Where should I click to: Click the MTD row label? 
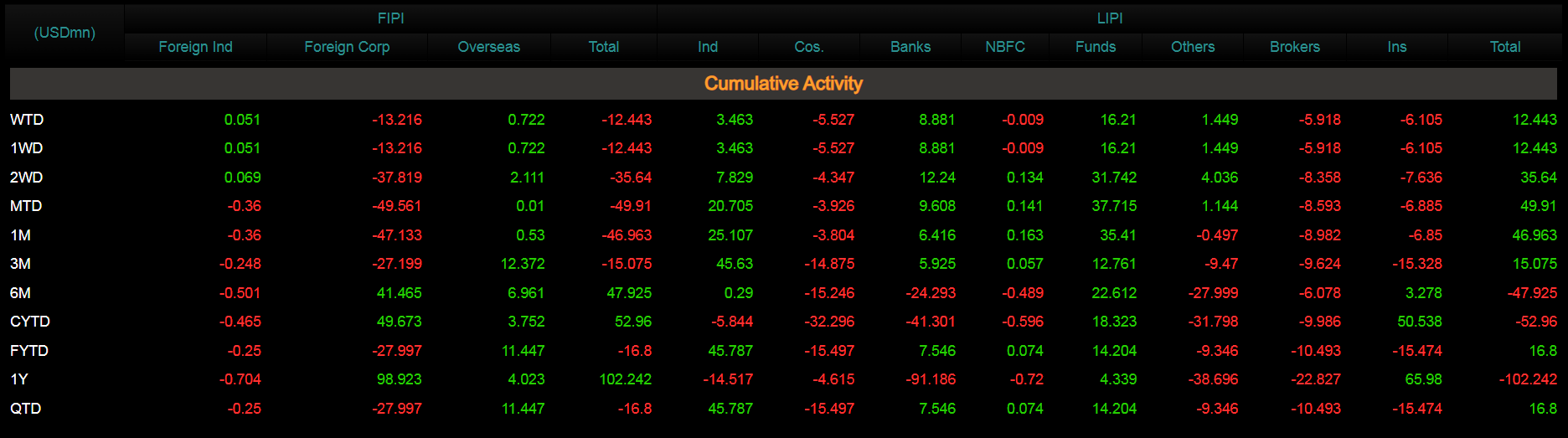coord(26,206)
